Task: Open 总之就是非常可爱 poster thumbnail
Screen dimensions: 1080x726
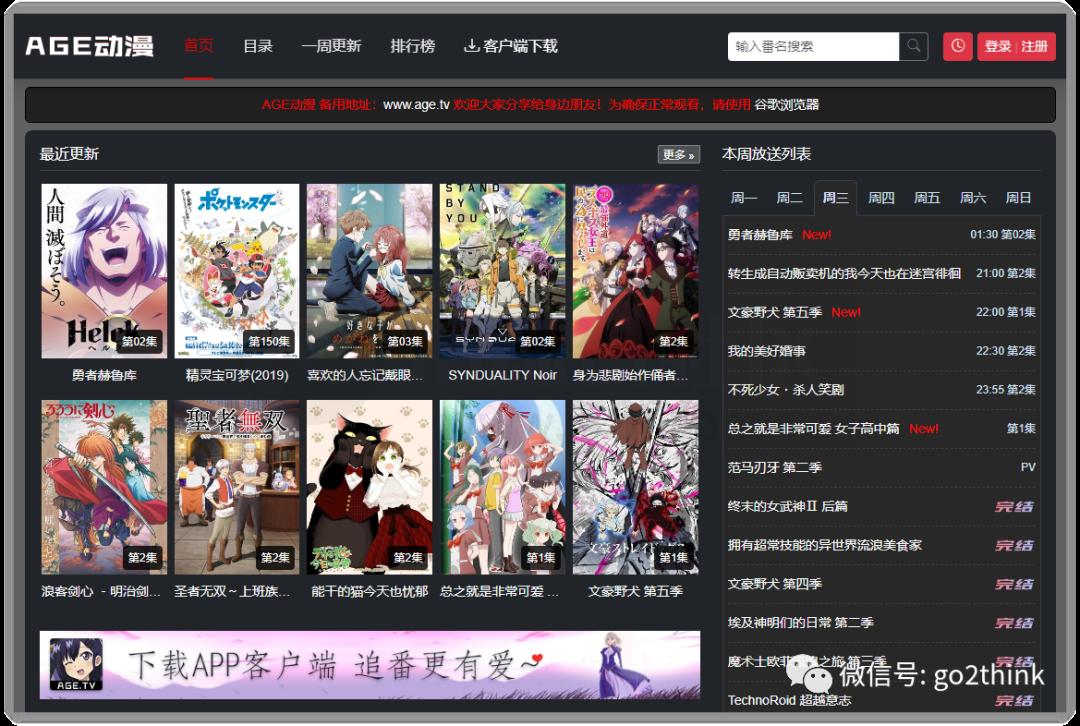Action: (503, 487)
